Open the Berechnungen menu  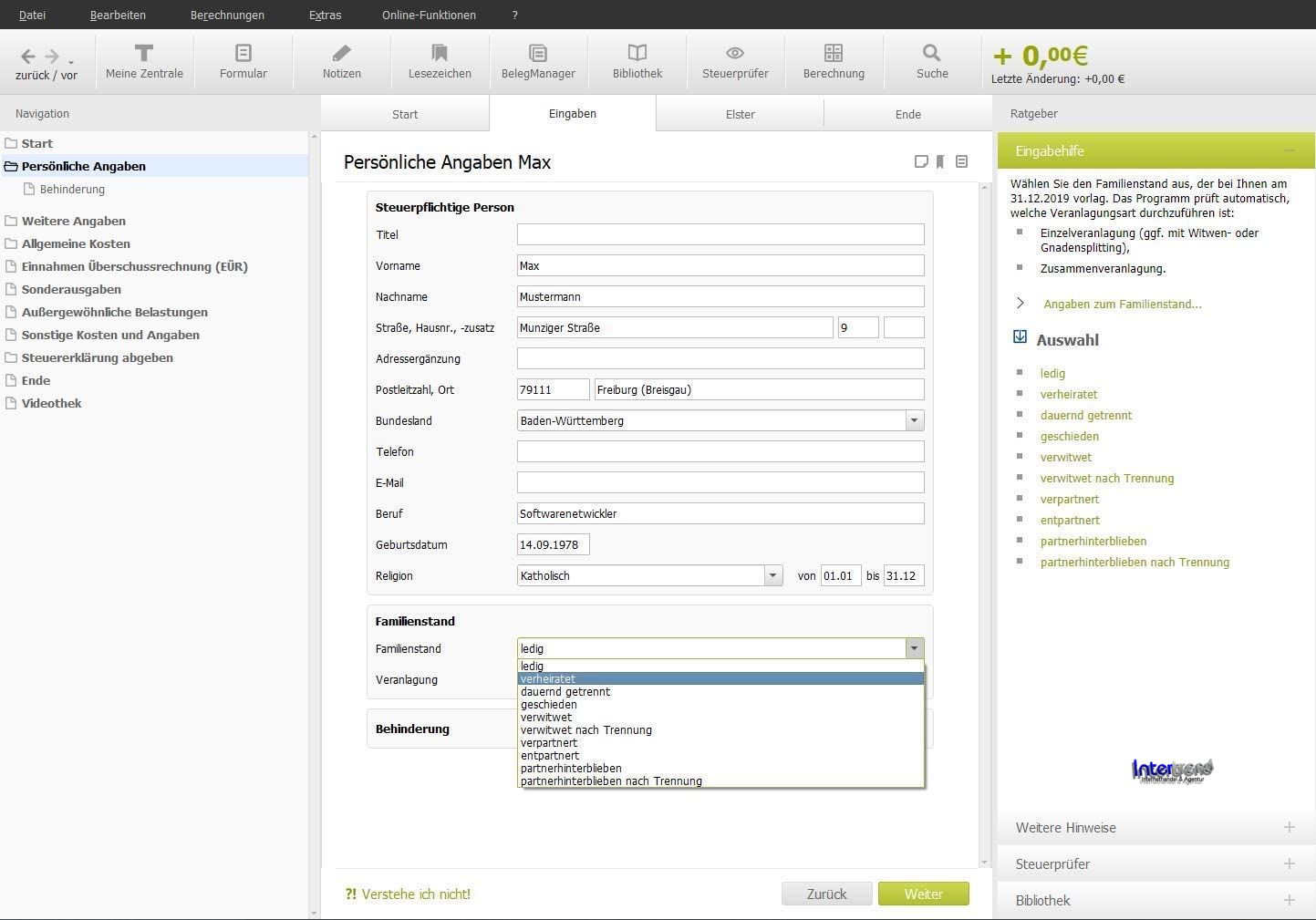pyautogui.click(x=227, y=15)
